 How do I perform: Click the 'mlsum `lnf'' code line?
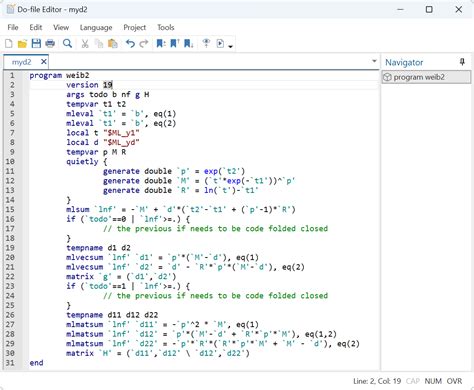(181, 209)
